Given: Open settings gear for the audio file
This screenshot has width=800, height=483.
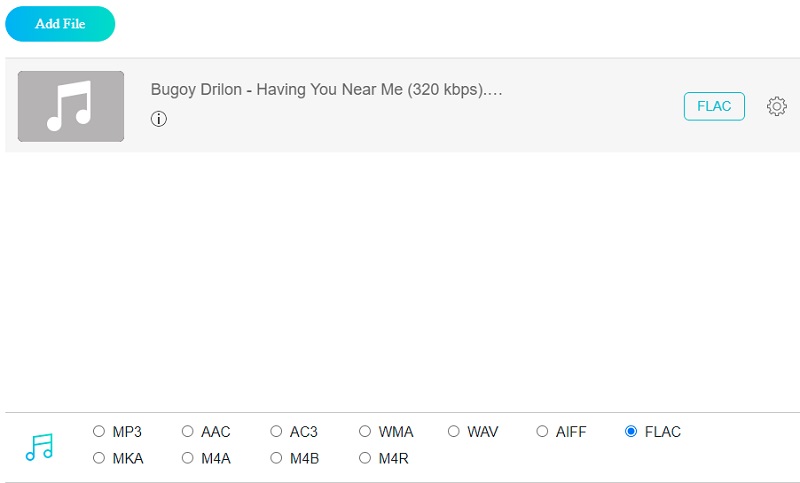Looking at the screenshot, I should coord(776,106).
